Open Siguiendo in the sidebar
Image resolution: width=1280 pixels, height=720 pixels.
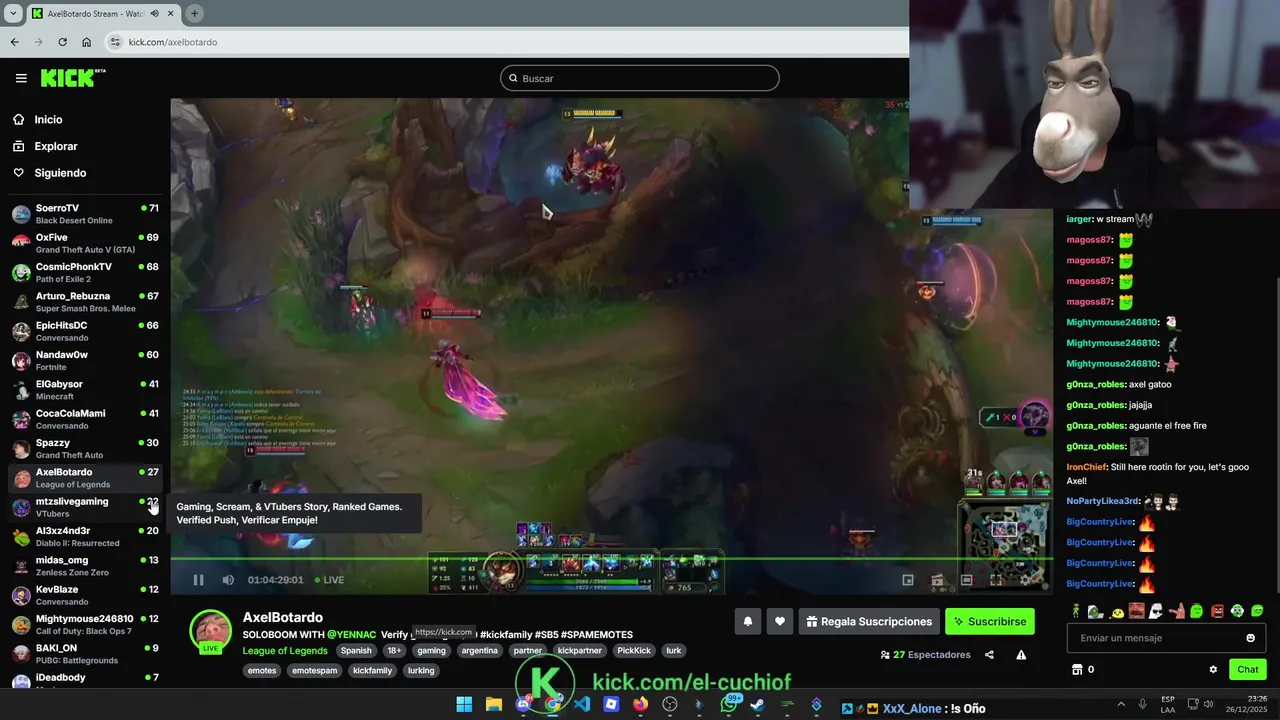[x=60, y=173]
